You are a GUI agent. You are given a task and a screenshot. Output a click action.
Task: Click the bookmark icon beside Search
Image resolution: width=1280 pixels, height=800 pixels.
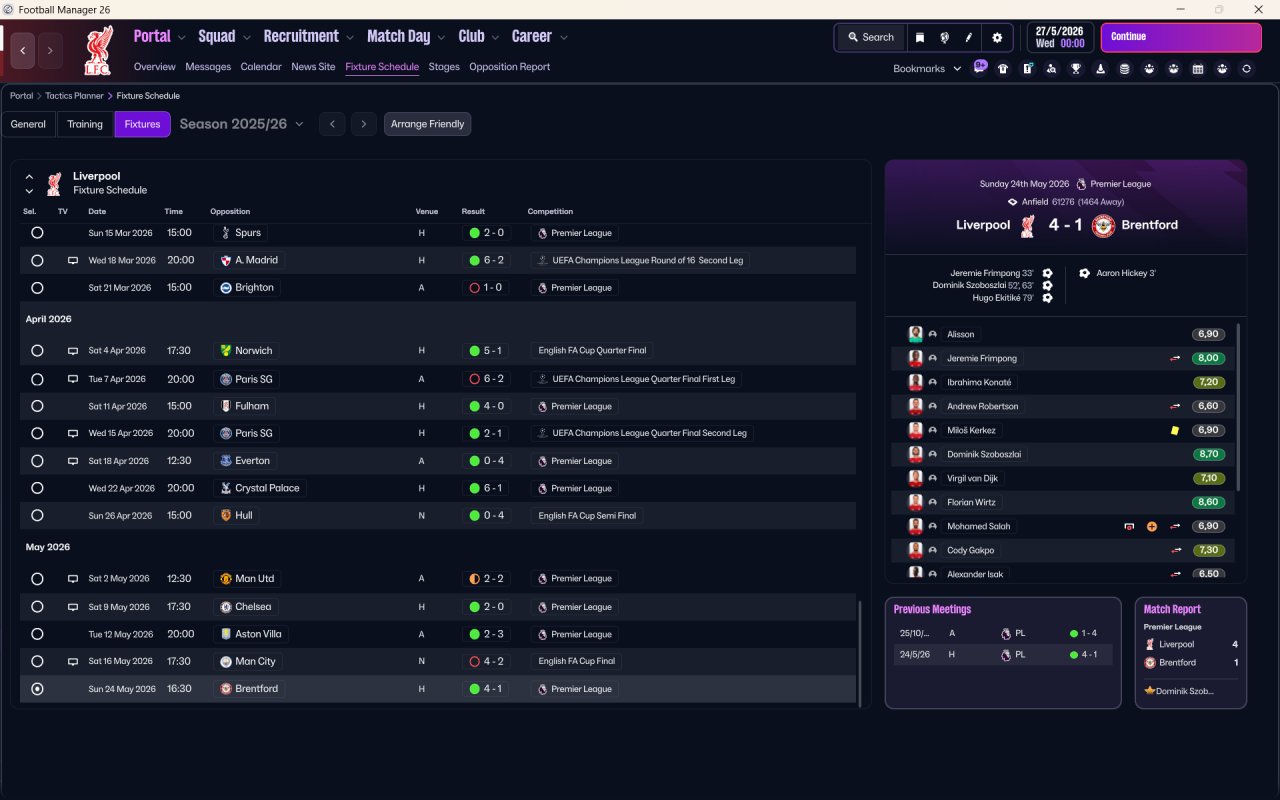coord(920,37)
